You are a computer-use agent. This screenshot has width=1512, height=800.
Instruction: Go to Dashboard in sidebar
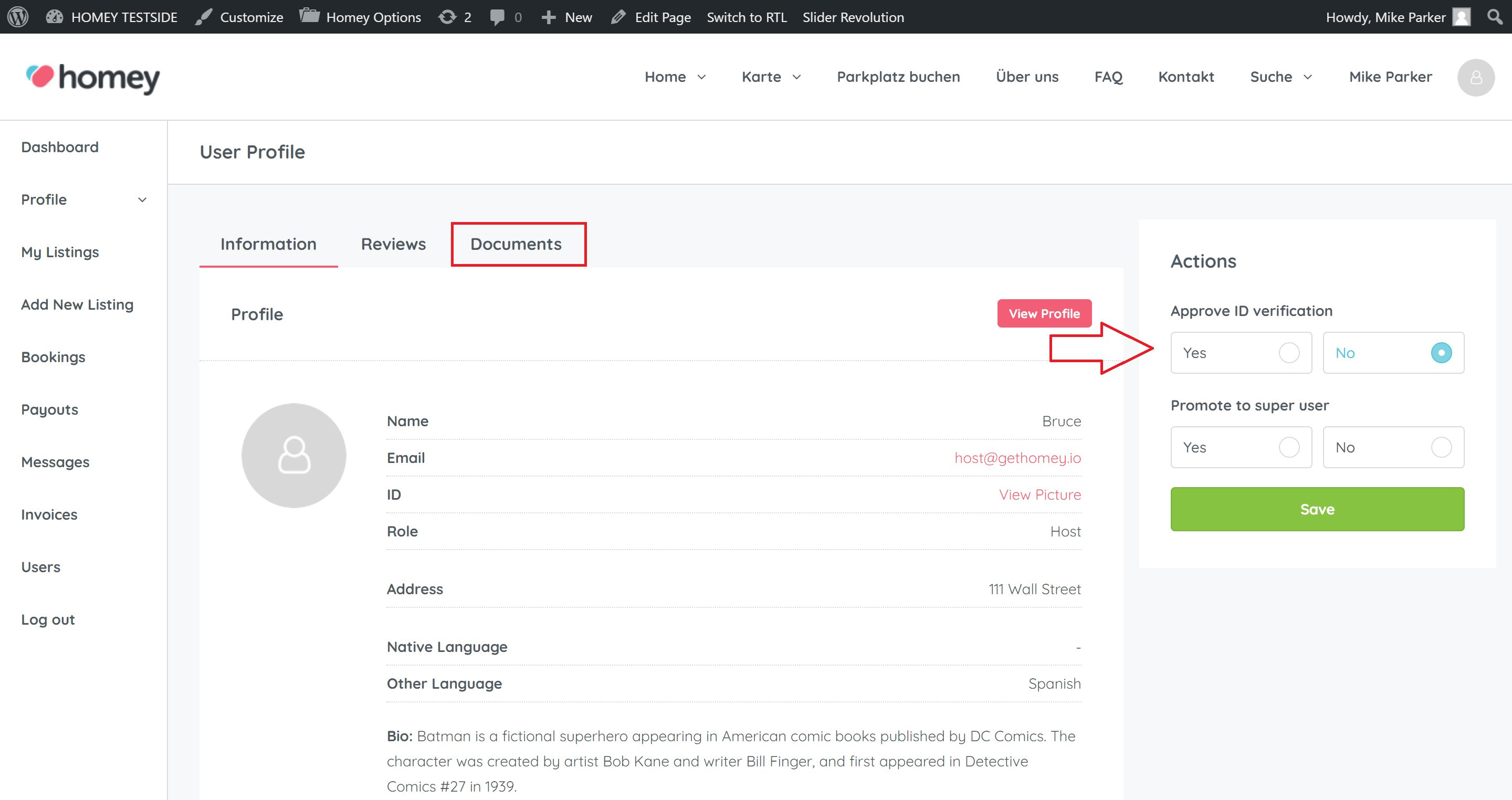[x=60, y=147]
